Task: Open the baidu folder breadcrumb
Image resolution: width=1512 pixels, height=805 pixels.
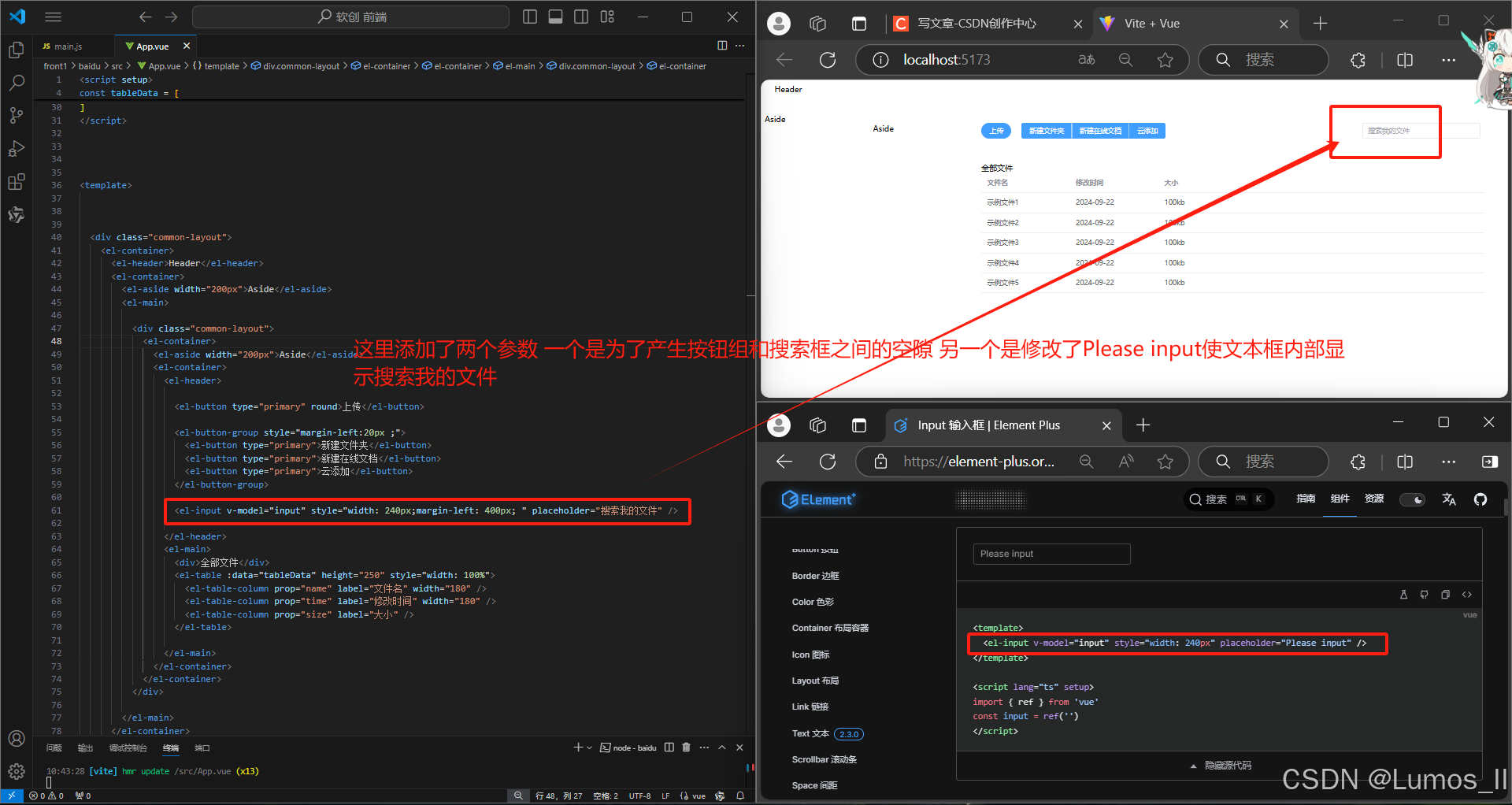Action: point(89,66)
